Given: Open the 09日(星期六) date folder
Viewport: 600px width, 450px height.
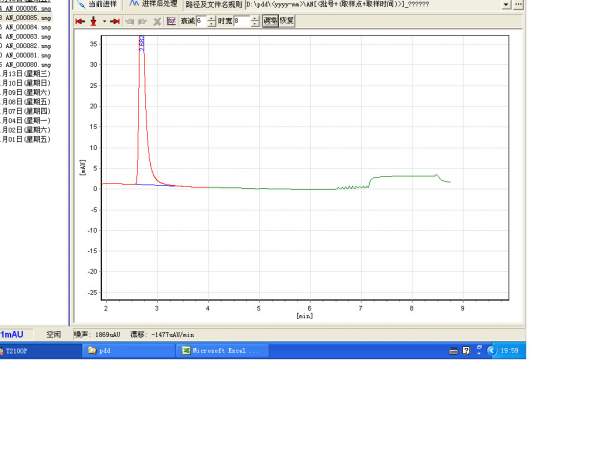Looking at the screenshot, I should tap(26, 92).
